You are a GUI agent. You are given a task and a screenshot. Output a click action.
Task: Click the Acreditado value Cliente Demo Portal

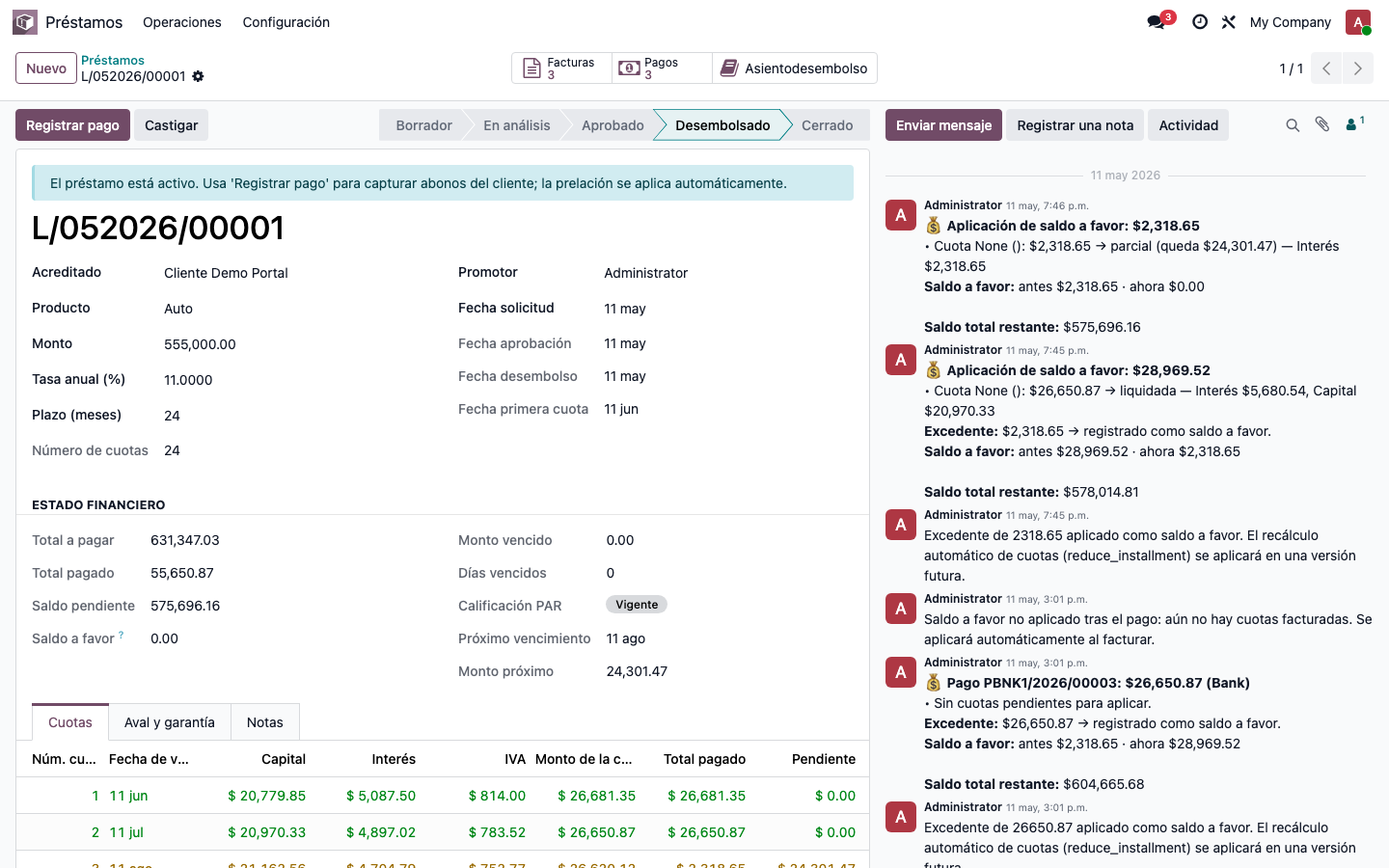tap(226, 273)
